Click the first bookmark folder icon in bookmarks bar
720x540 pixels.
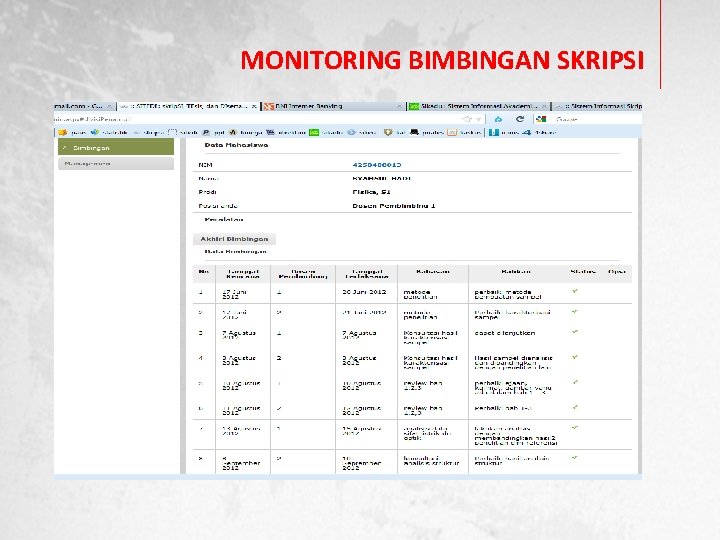pyautogui.click(x=63, y=132)
